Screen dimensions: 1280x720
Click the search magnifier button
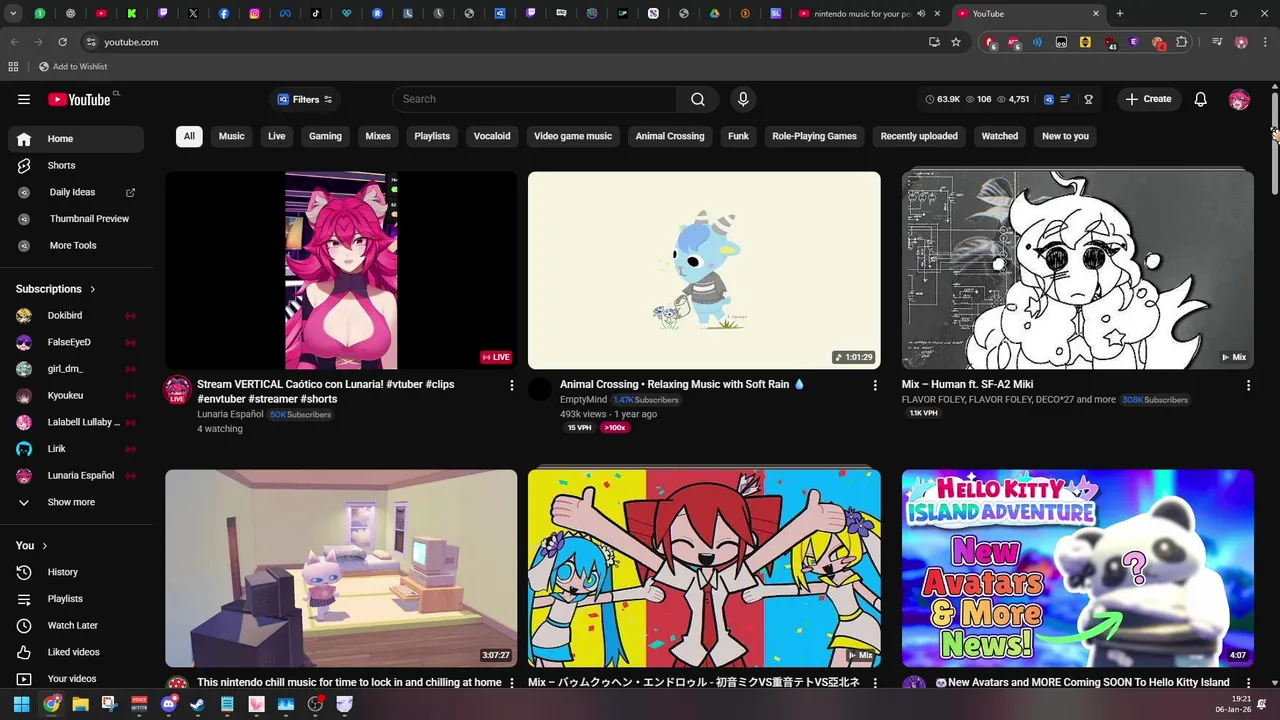(x=698, y=99)
